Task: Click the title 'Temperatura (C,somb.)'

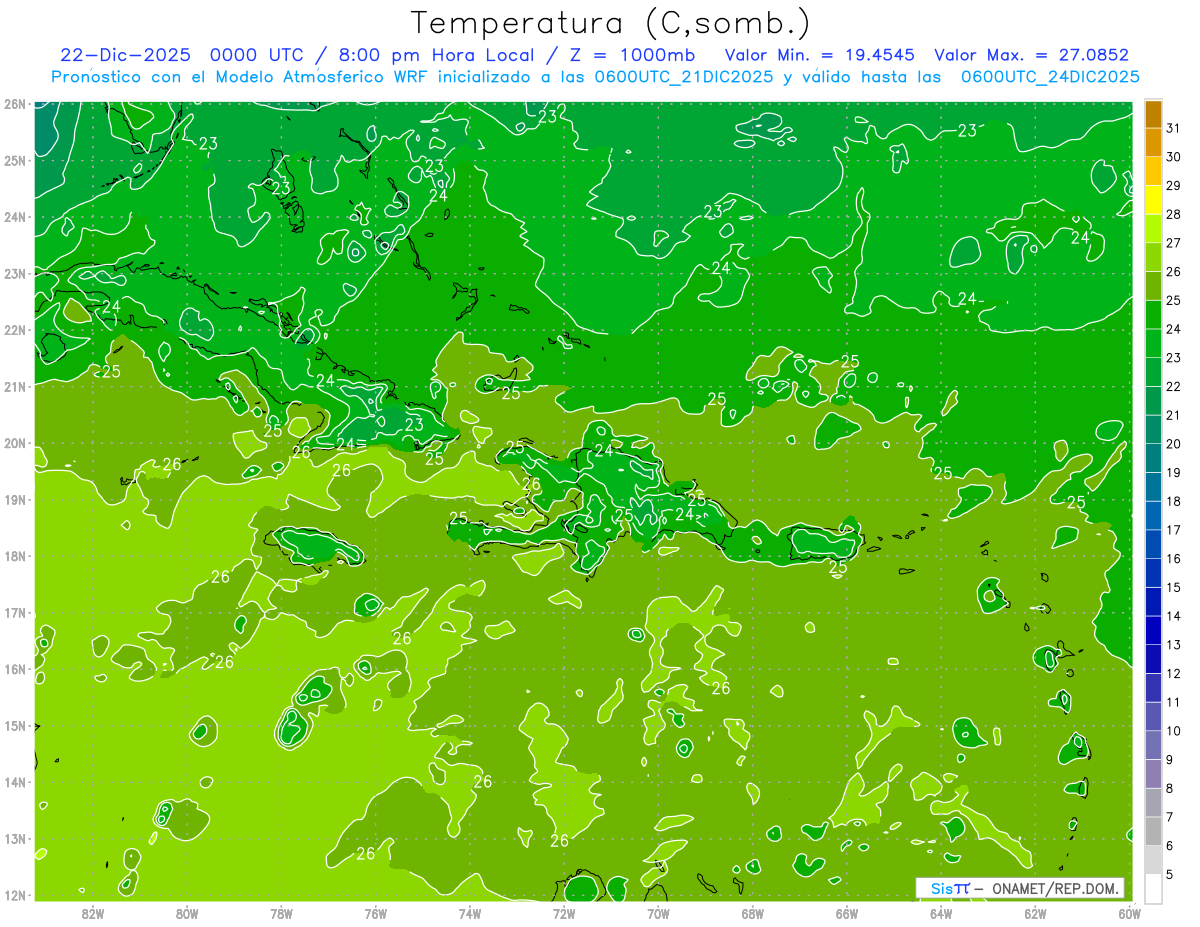Action: (611, 23)
